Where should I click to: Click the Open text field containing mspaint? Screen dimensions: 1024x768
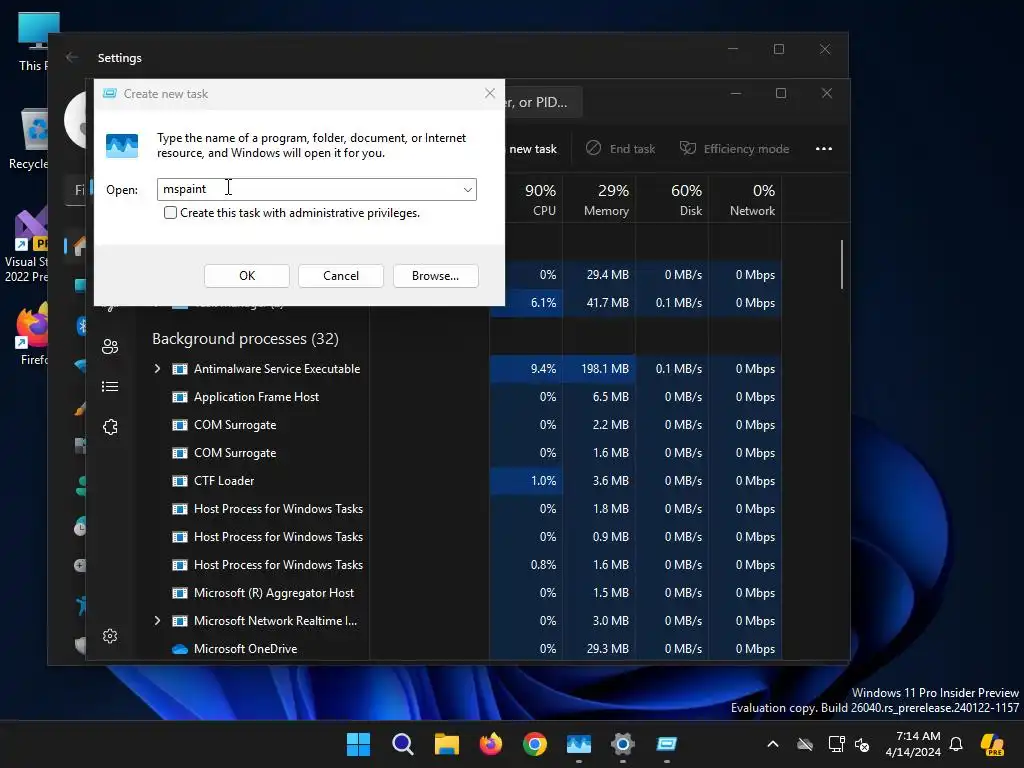[317, 189]
